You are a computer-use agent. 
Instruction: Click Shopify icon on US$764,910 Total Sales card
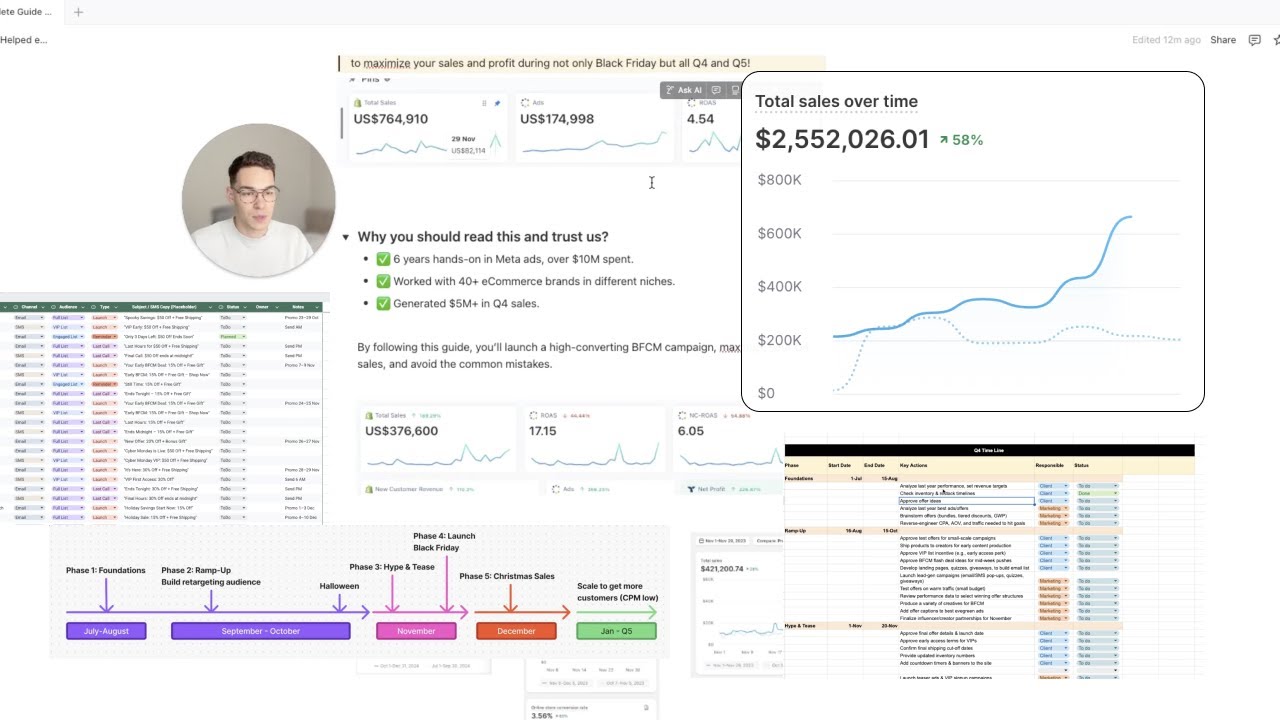(x=357, y=102)
